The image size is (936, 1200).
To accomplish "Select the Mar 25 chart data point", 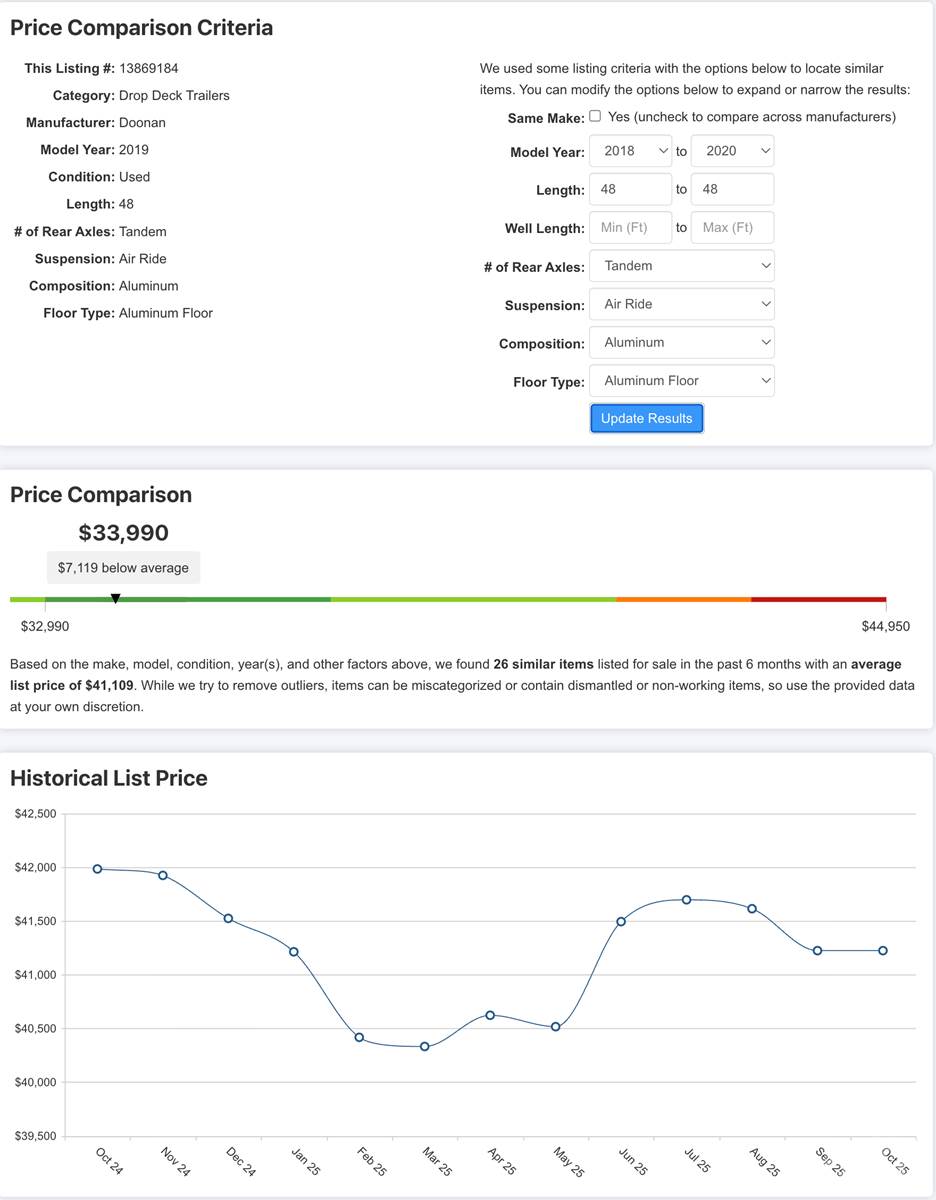I will (425, 1046).
